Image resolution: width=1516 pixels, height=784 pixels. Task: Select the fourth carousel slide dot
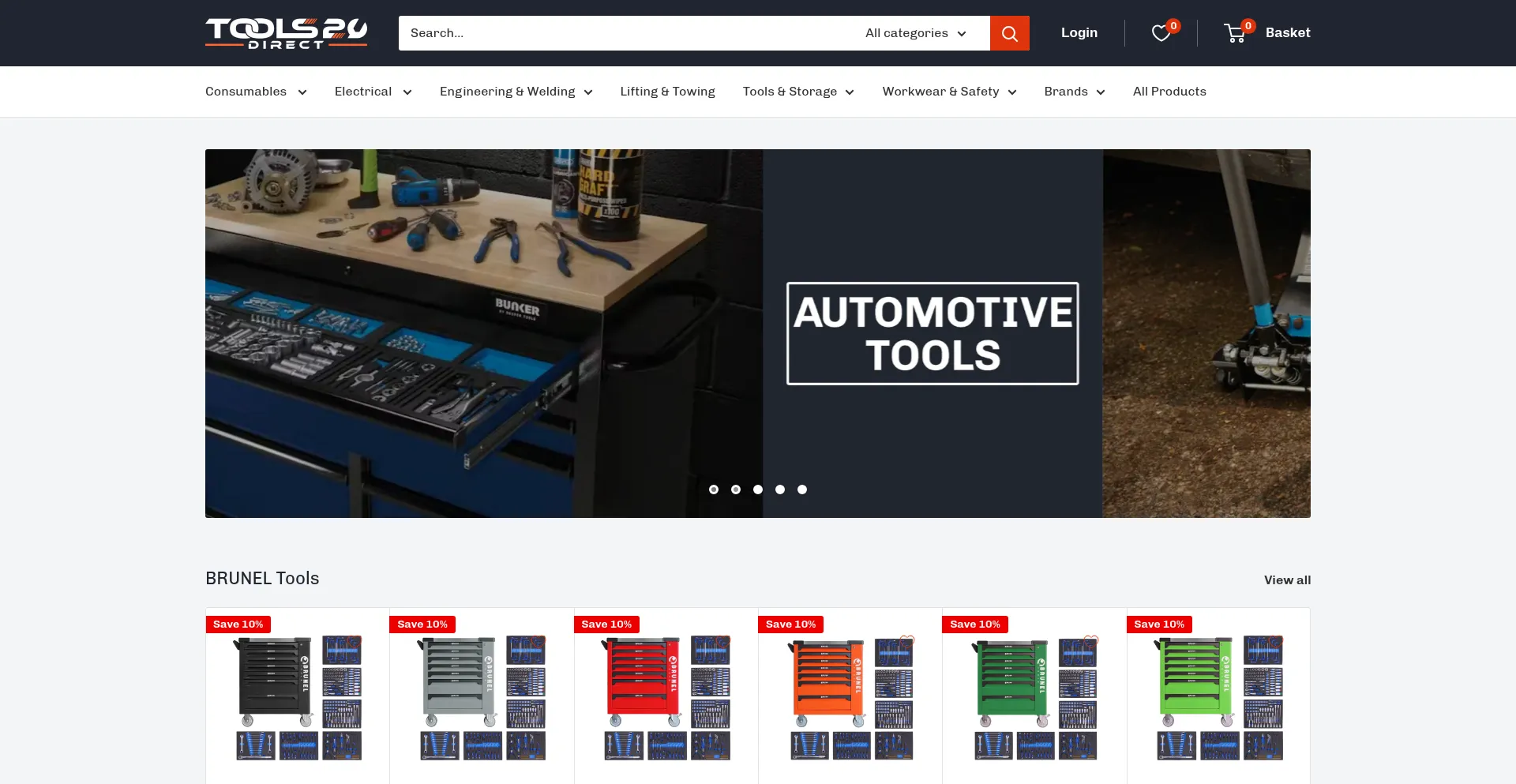tap(780, 490)
